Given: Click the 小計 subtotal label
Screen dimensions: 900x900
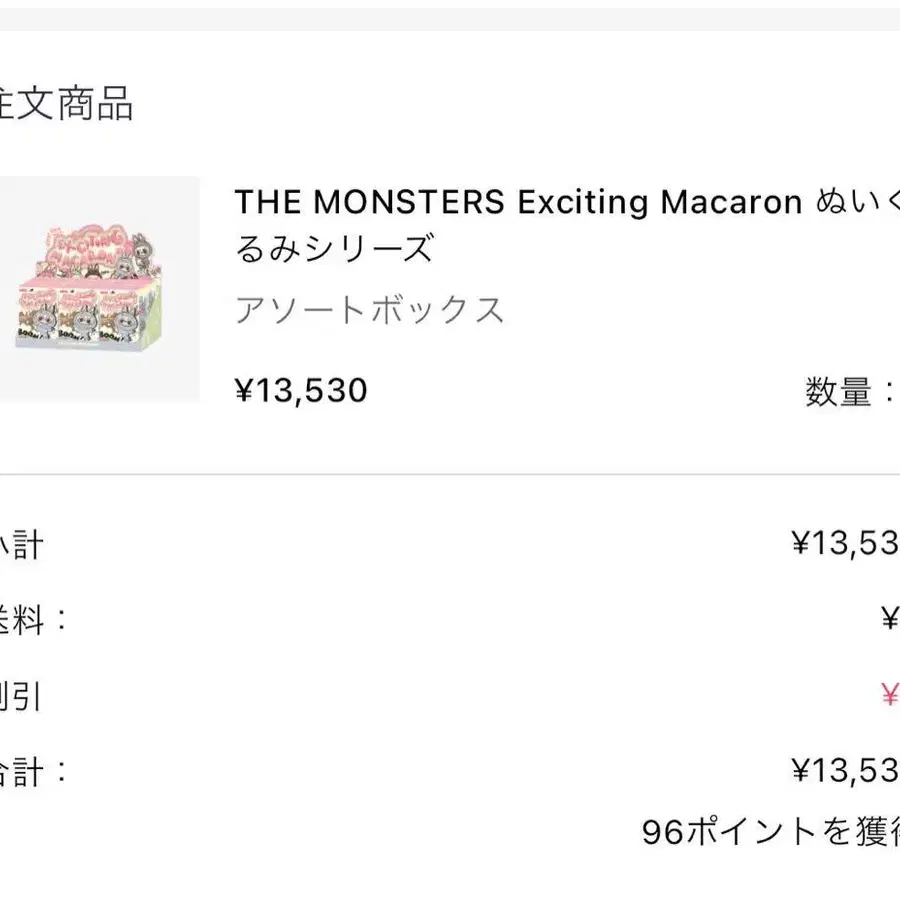Looking at the screenshot, I should pyautogui.click(x=21, y=545).
